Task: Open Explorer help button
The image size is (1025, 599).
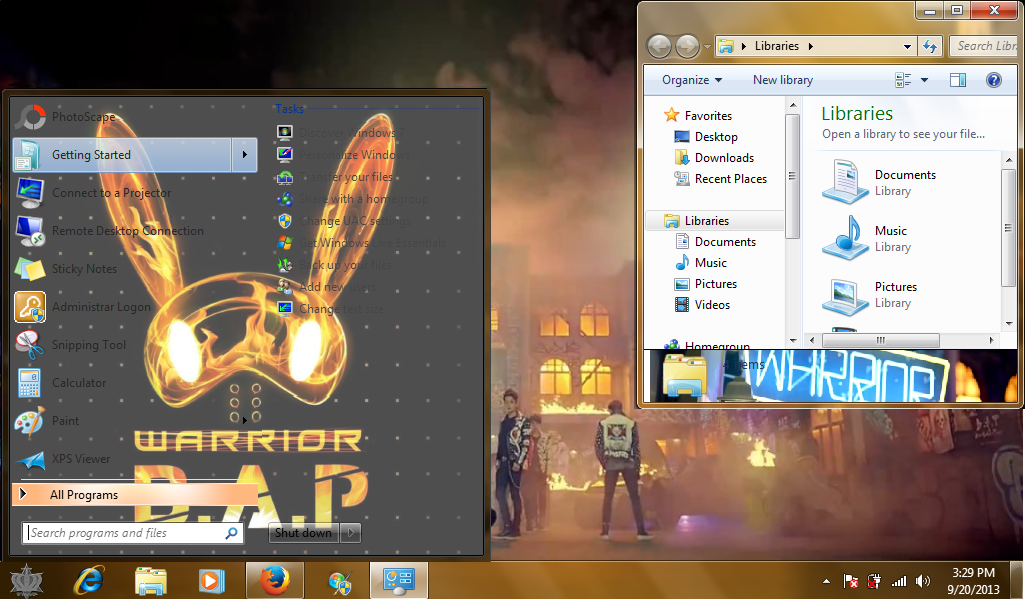Action: point(994,80)
